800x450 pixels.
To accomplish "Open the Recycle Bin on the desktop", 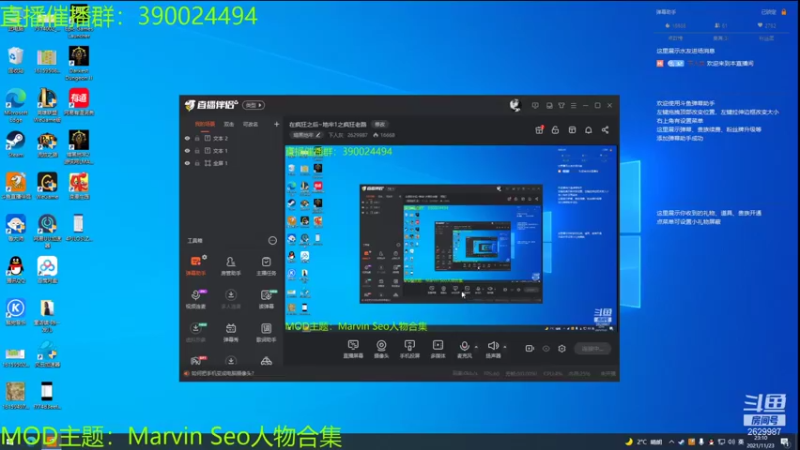I will click(16, 60).
